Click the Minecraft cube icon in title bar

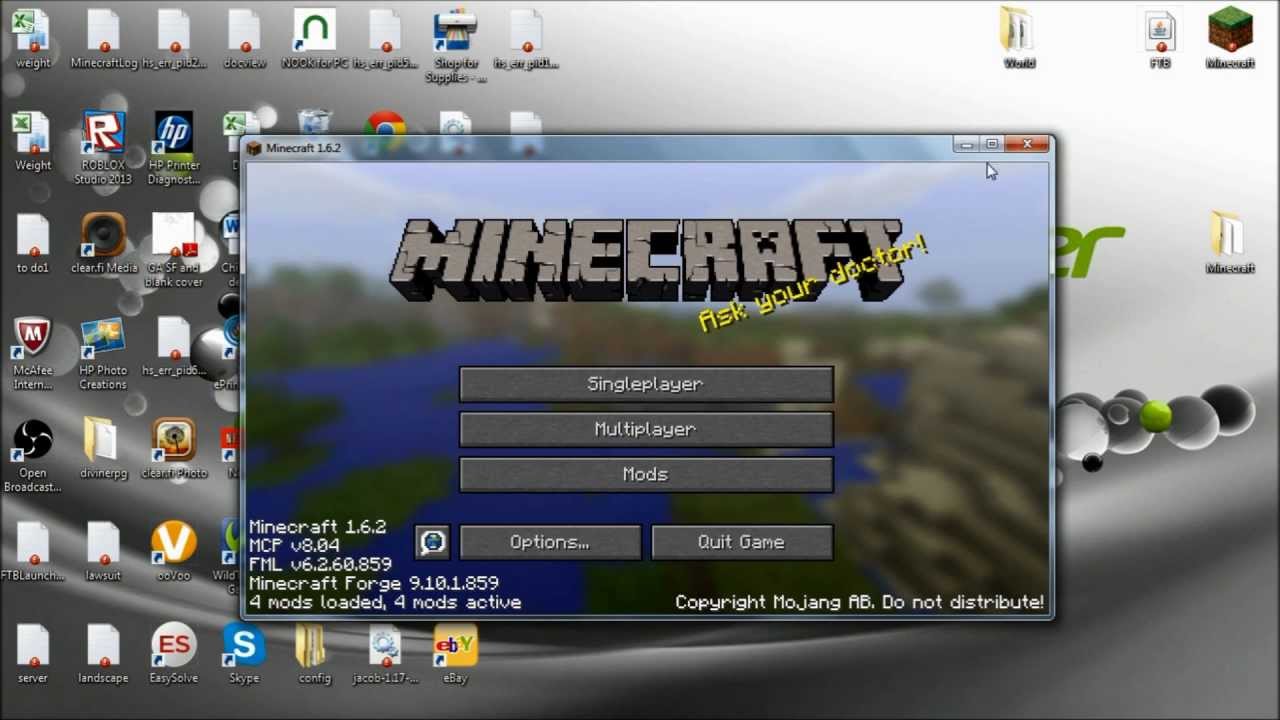point(254,148)
